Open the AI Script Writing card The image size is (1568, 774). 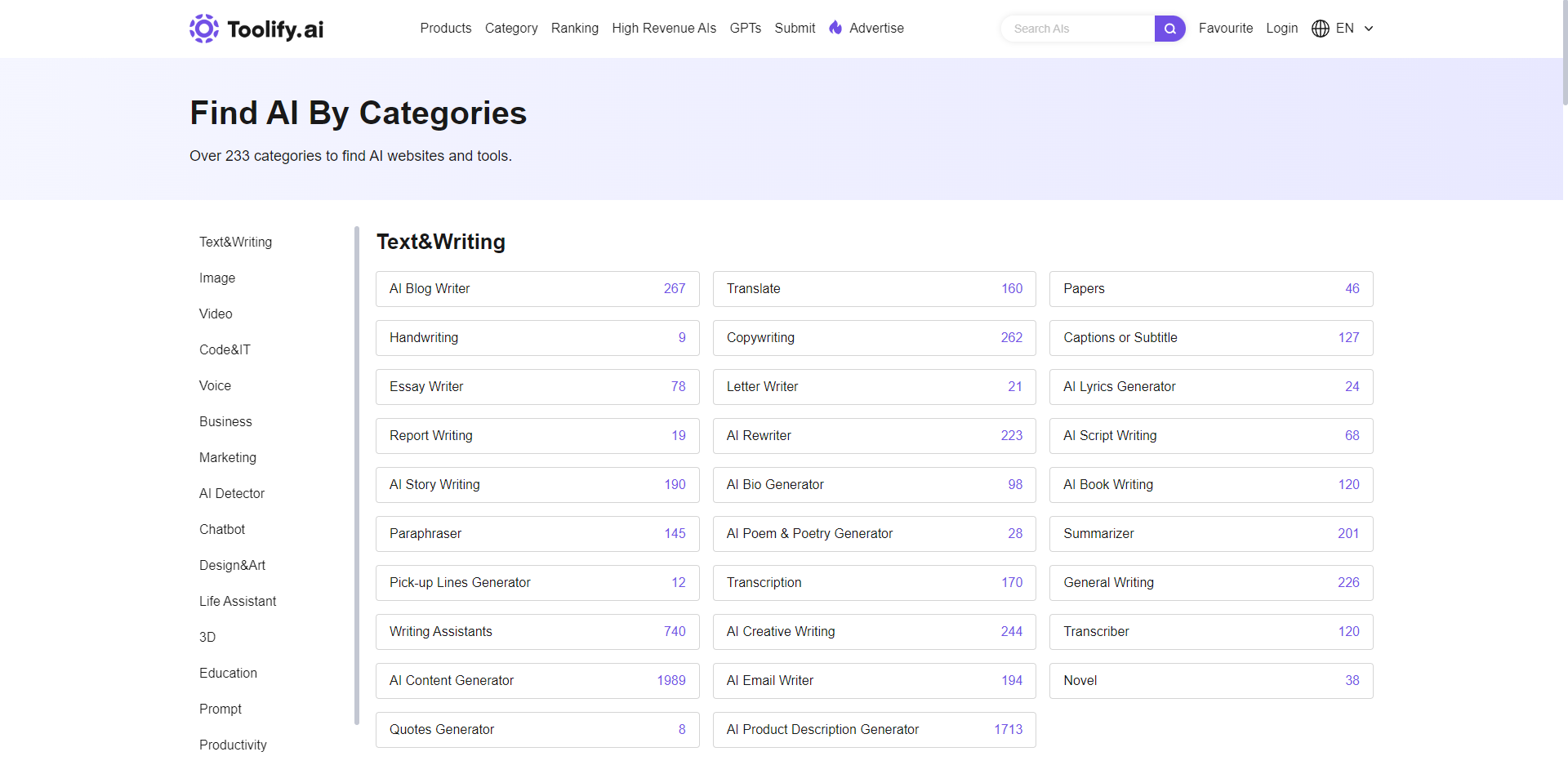[1211, 436]
